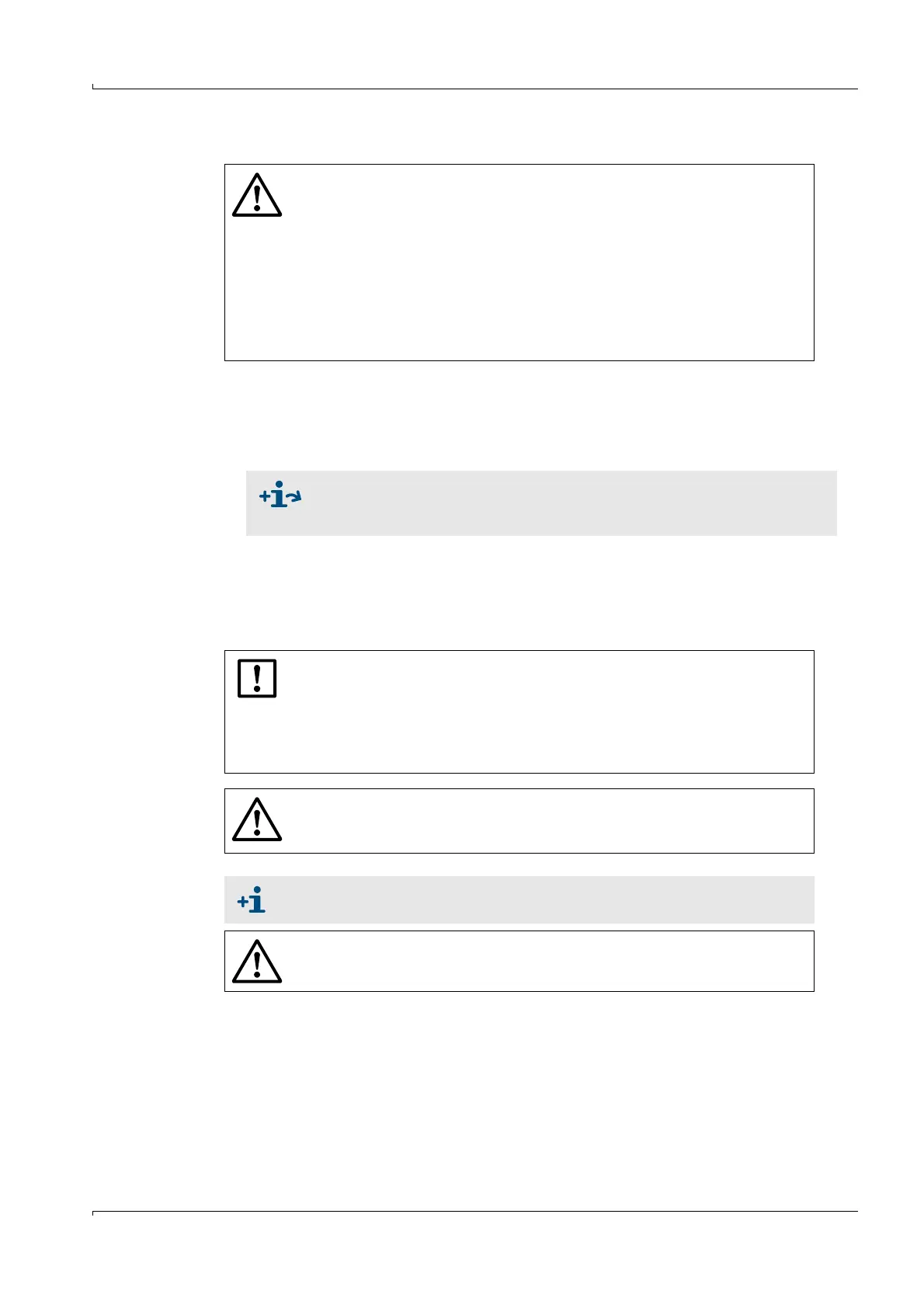Select the gray note box containing the arrow info icon
The image size is (924, 1308).
point(541,503)
